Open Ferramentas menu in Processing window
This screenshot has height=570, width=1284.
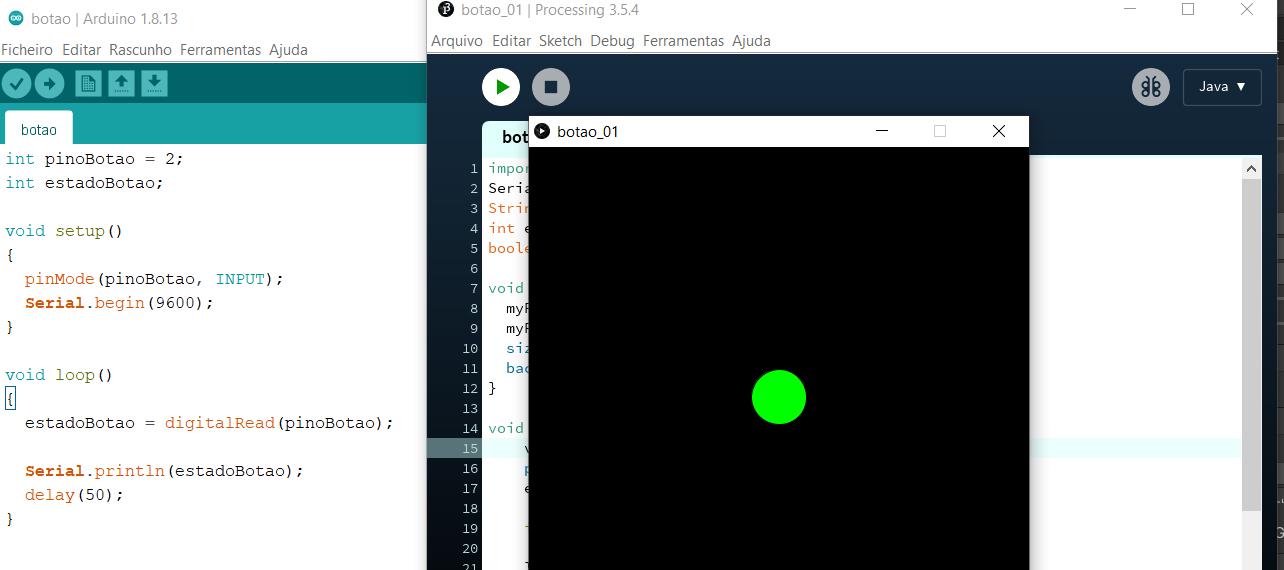coord(683,41)
